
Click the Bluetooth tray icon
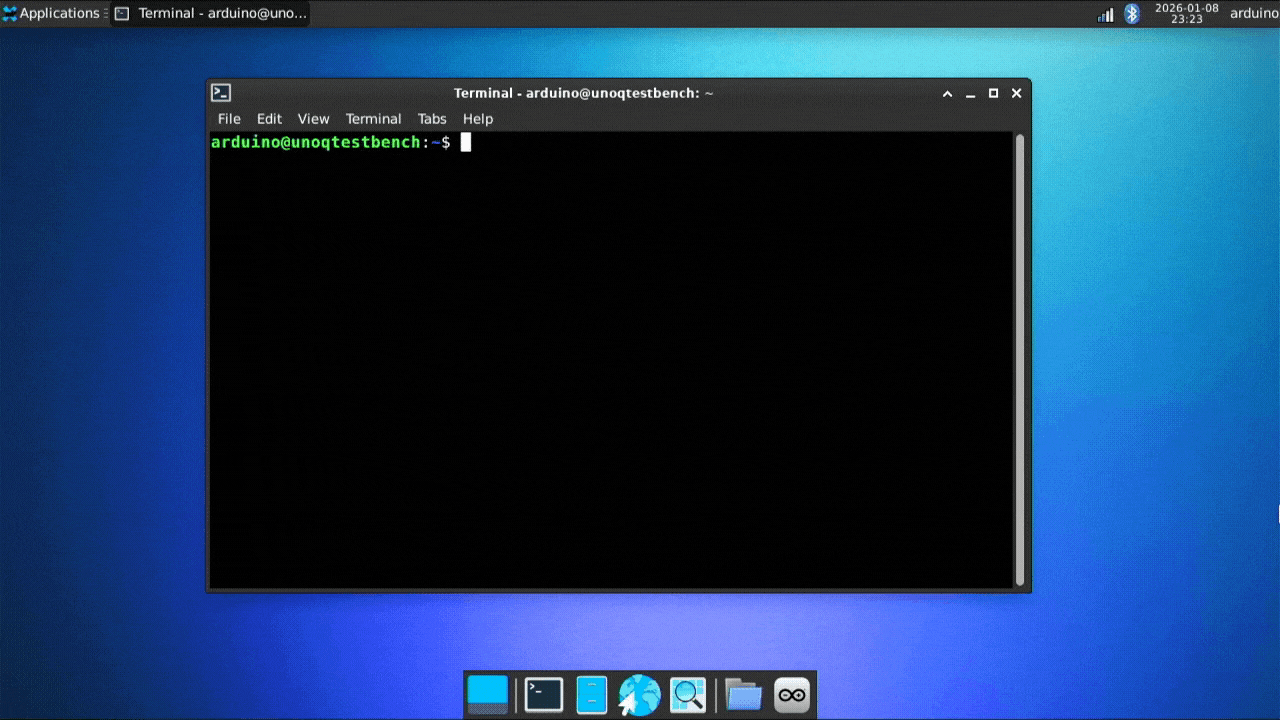1132,14
